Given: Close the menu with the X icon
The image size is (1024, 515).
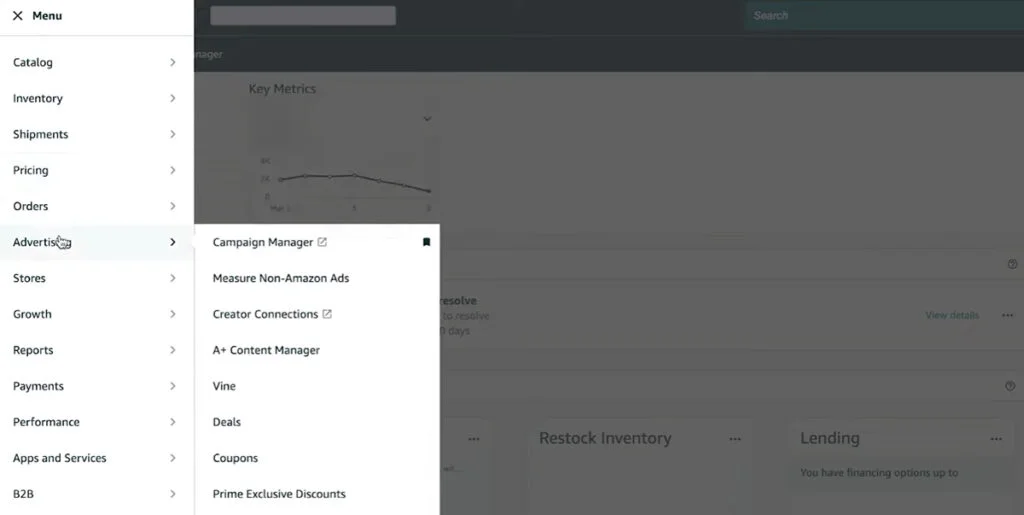Looking at the screenshot, I should 17,16.
